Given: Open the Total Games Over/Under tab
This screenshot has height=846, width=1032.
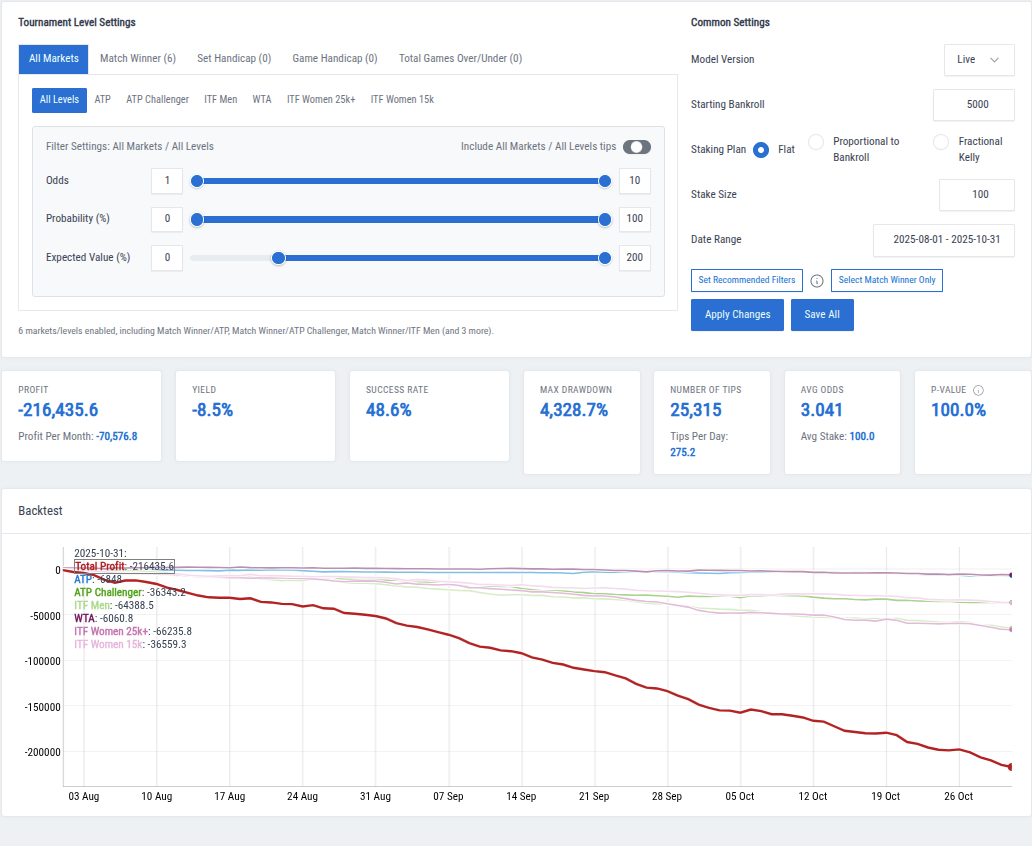Looking at the screenshot, I should tap(460, 58).
